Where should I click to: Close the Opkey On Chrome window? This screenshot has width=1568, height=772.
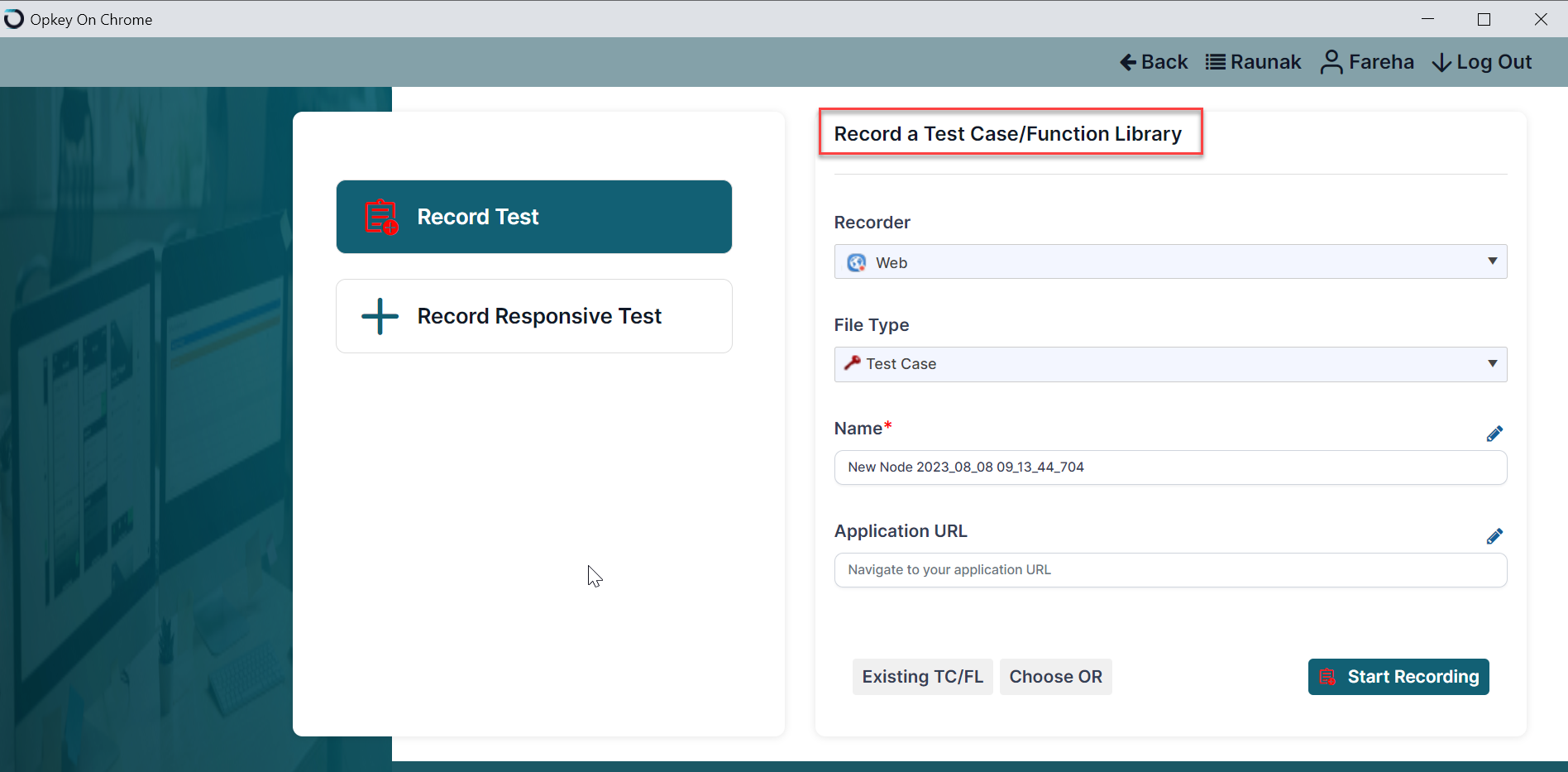pyautogui.click(x=1541, y=19)
